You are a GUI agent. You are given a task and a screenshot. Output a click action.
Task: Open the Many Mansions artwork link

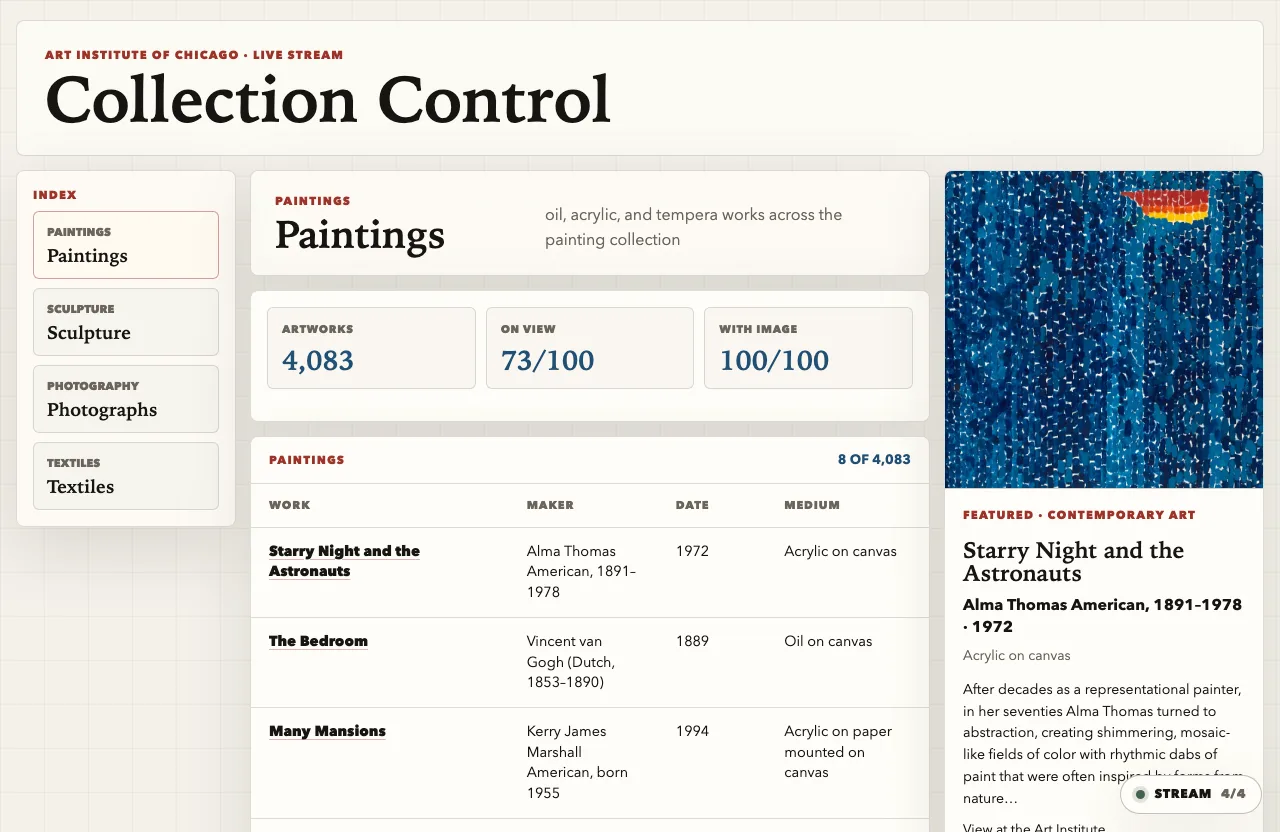point(327,731)
